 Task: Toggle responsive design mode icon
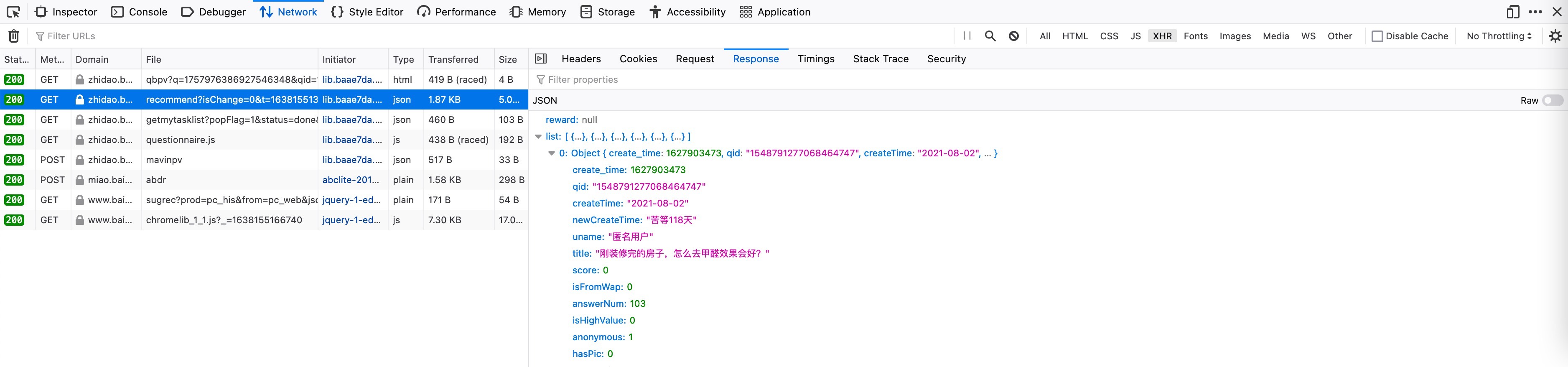coord(1512,12)
